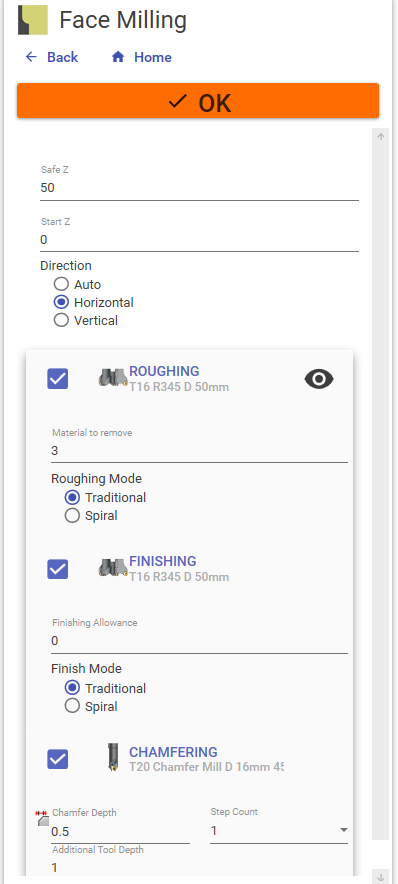
Task: Open the ROUGHING tool selection link
Action: point(164,371)
